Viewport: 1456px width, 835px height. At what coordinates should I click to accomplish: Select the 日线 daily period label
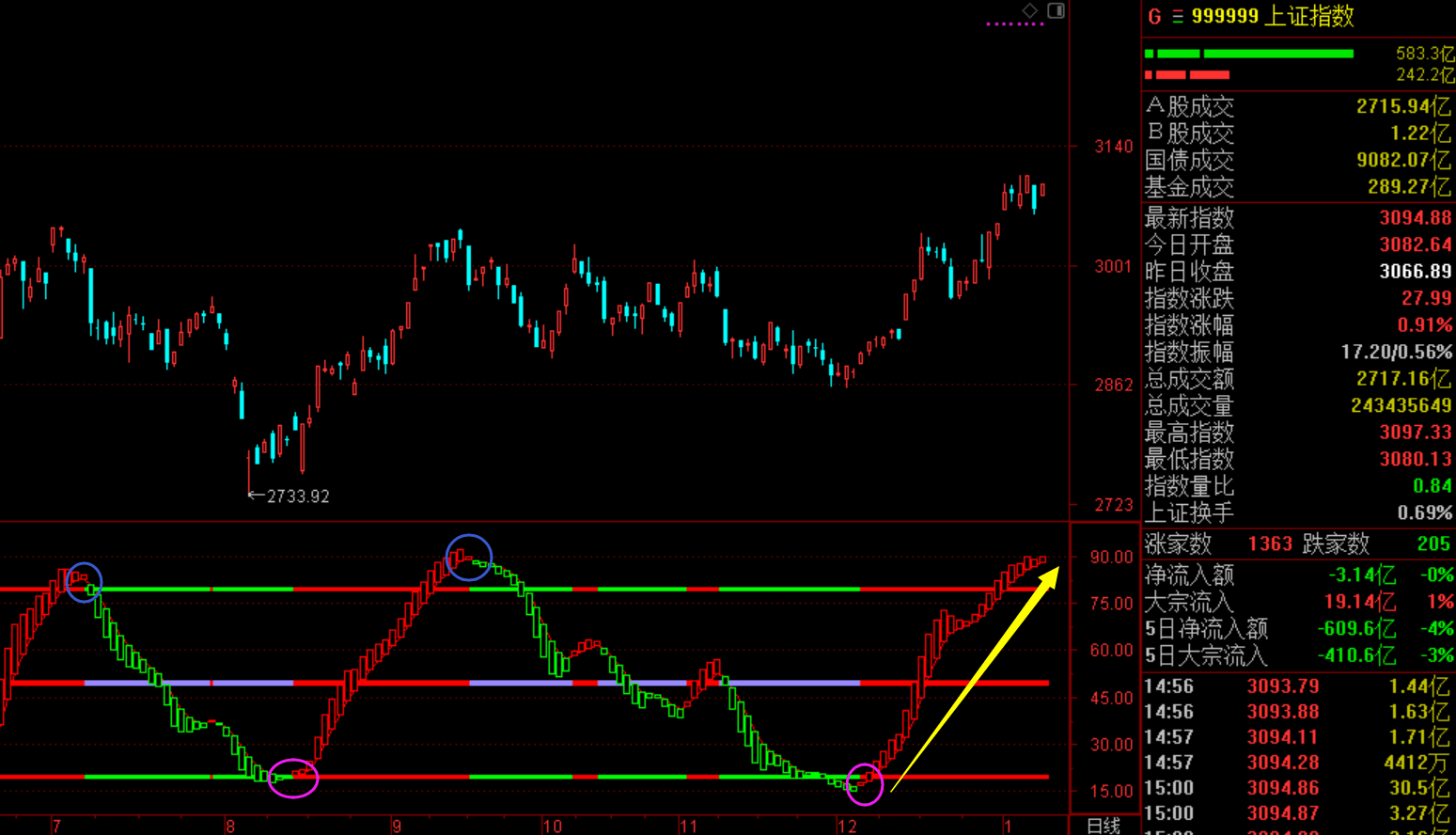click(x=1104, y=826)
